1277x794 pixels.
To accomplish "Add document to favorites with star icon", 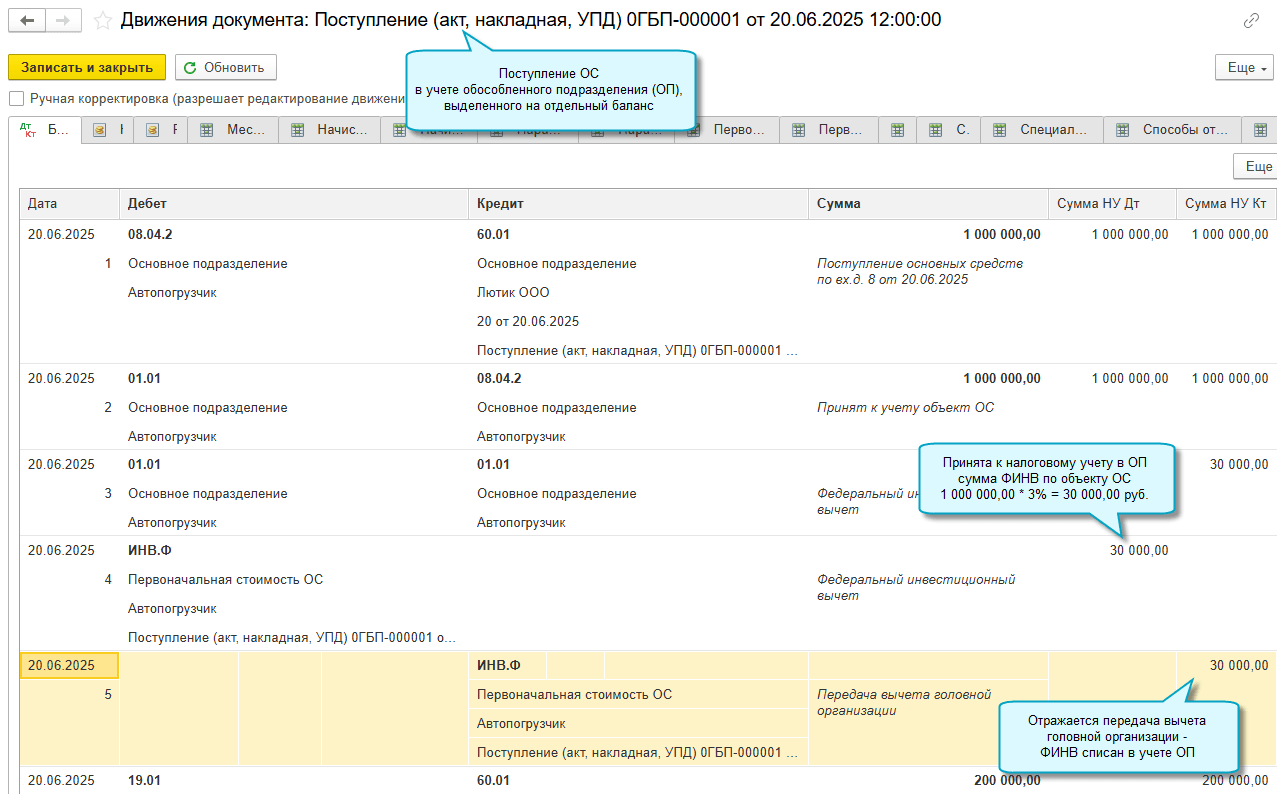I will click(x=102, y=20).
